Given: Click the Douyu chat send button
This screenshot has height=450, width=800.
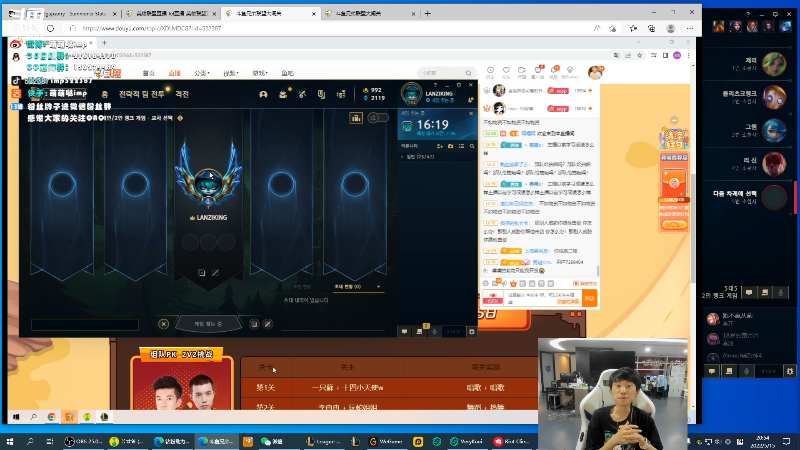Looking at the screenshot, I should pyautogui.click(x=590, y=298).
